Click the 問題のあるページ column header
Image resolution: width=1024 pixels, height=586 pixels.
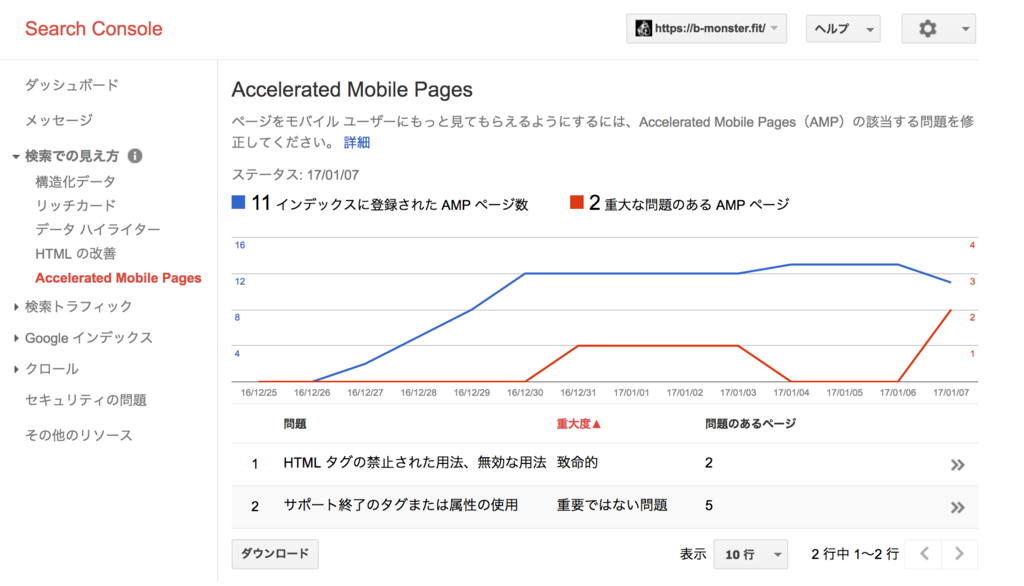[750, 424]
